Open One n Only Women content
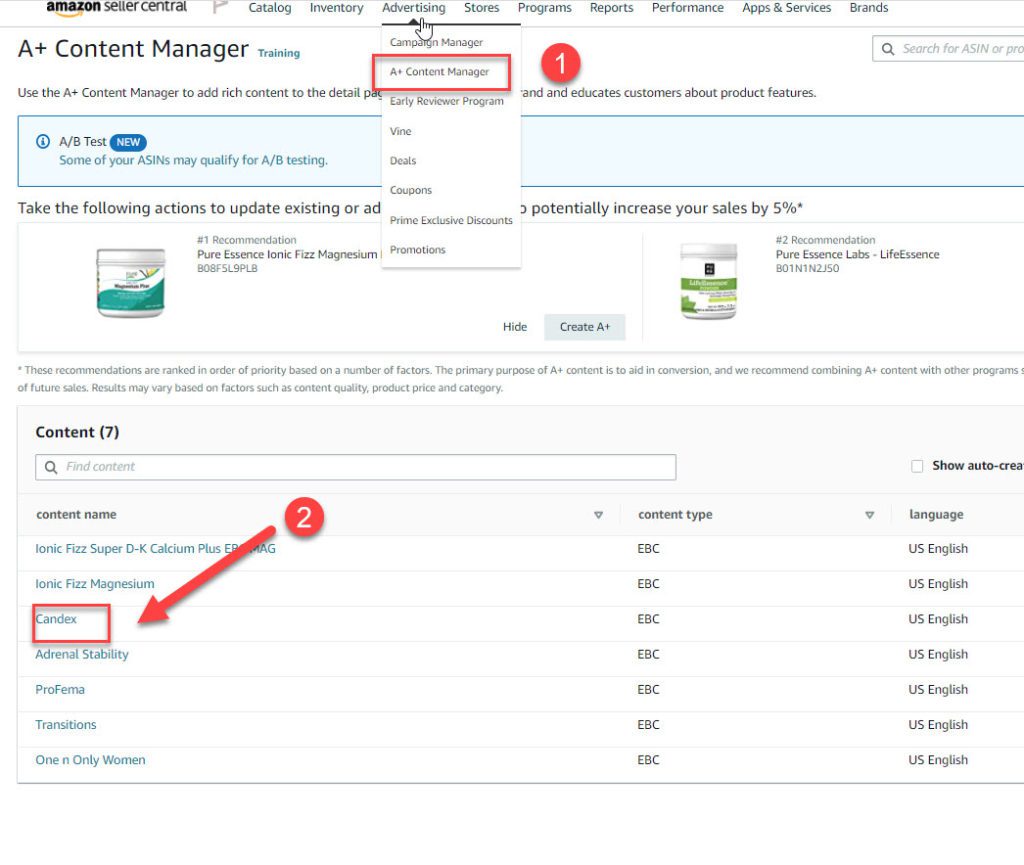Image resolution: width=1024 pixels, height=865 pixels. (90, 760)
